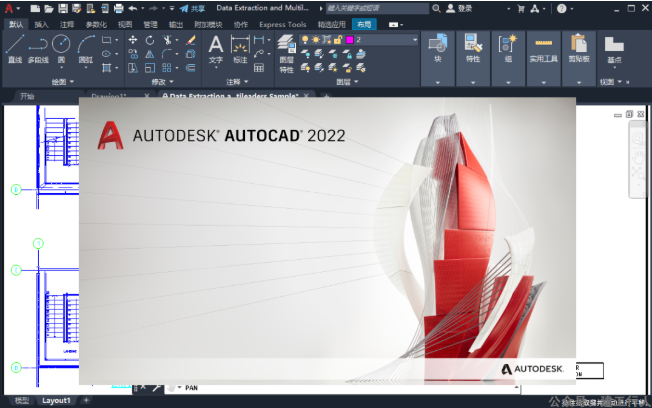Select the Move tool in the modify panel
The height and width of the screenshot is (408, 652).
[x=133, y=40]
